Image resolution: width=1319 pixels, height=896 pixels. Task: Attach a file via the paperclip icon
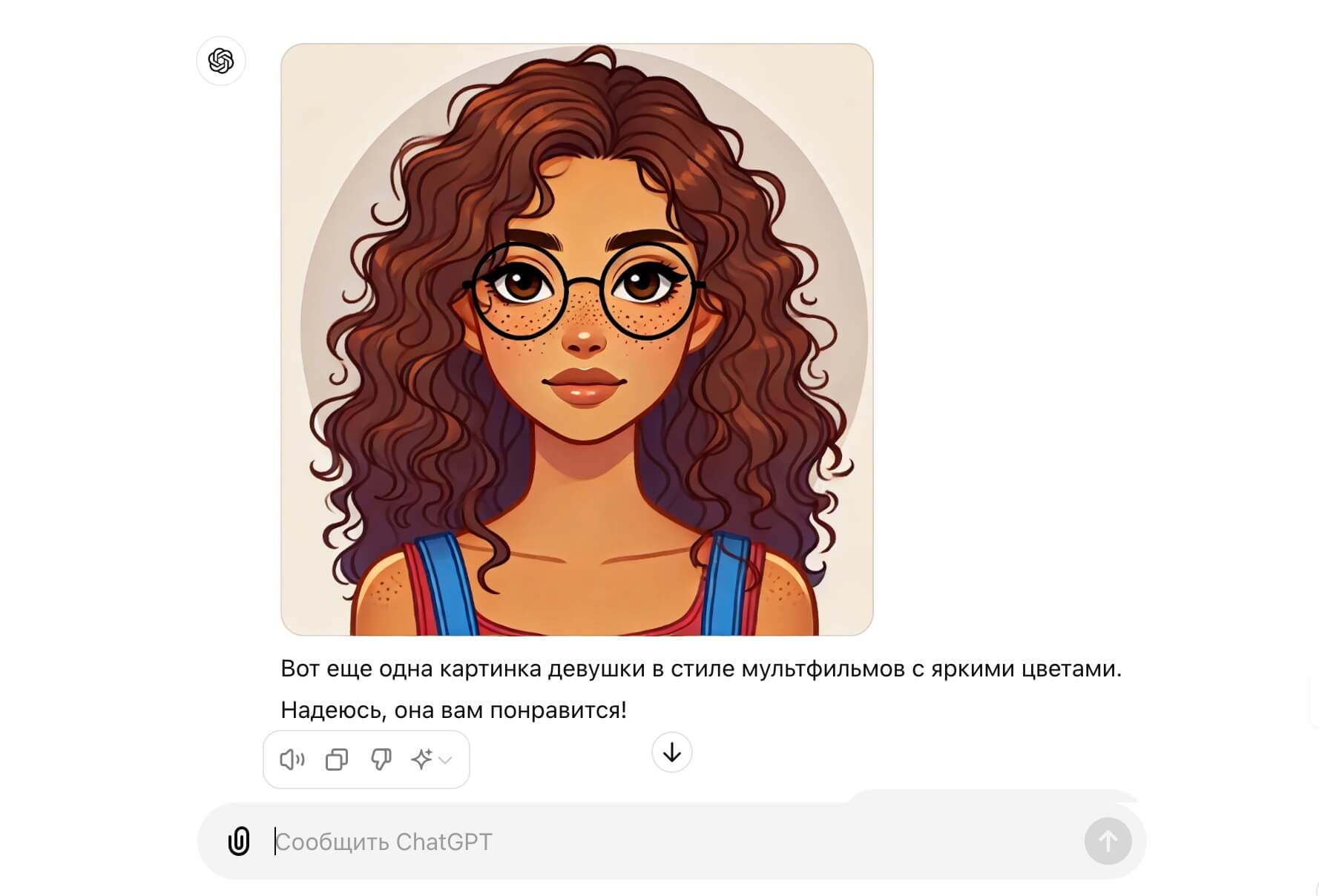coord(239,841)
